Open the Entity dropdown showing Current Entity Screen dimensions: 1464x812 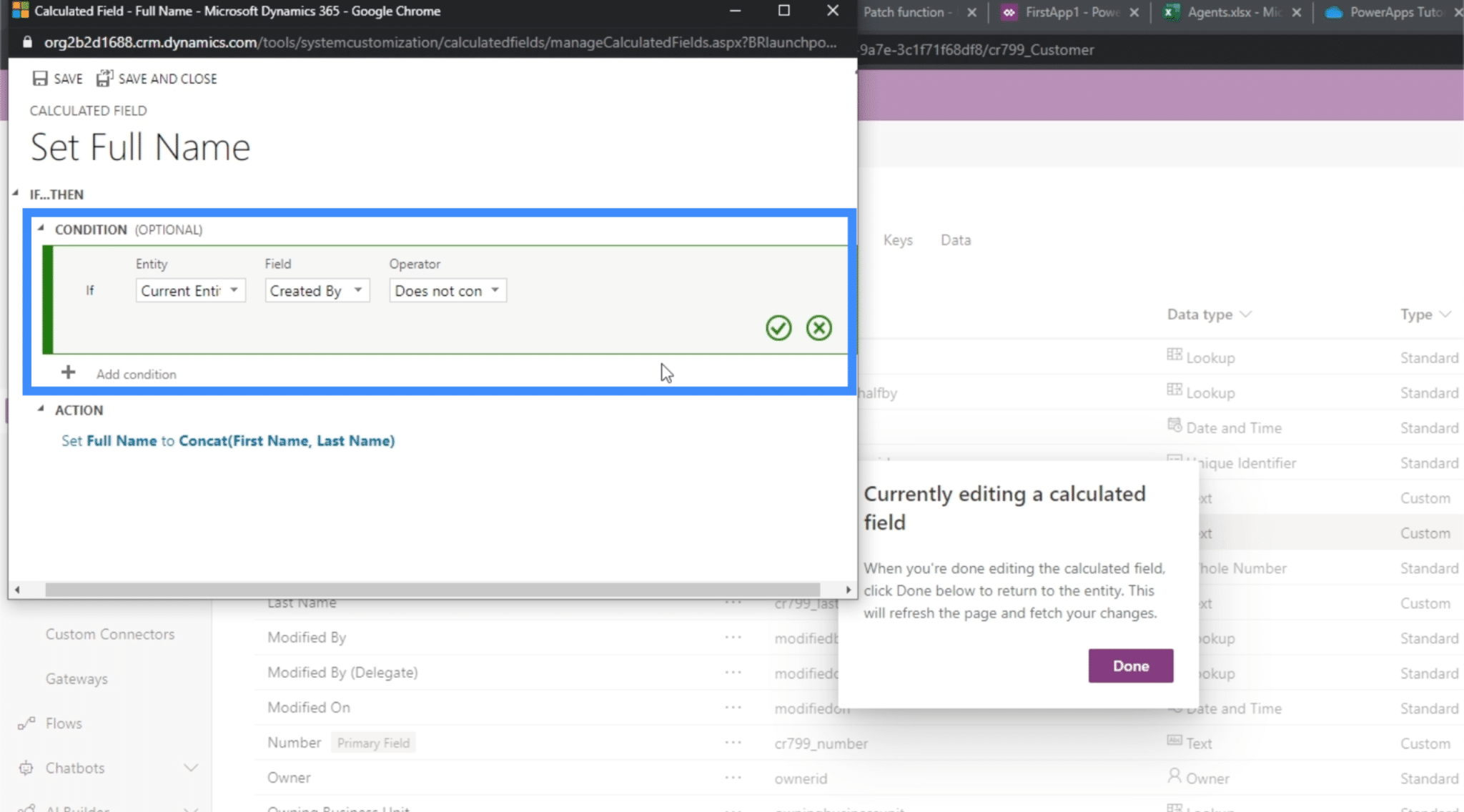click(x=190, y=291)
